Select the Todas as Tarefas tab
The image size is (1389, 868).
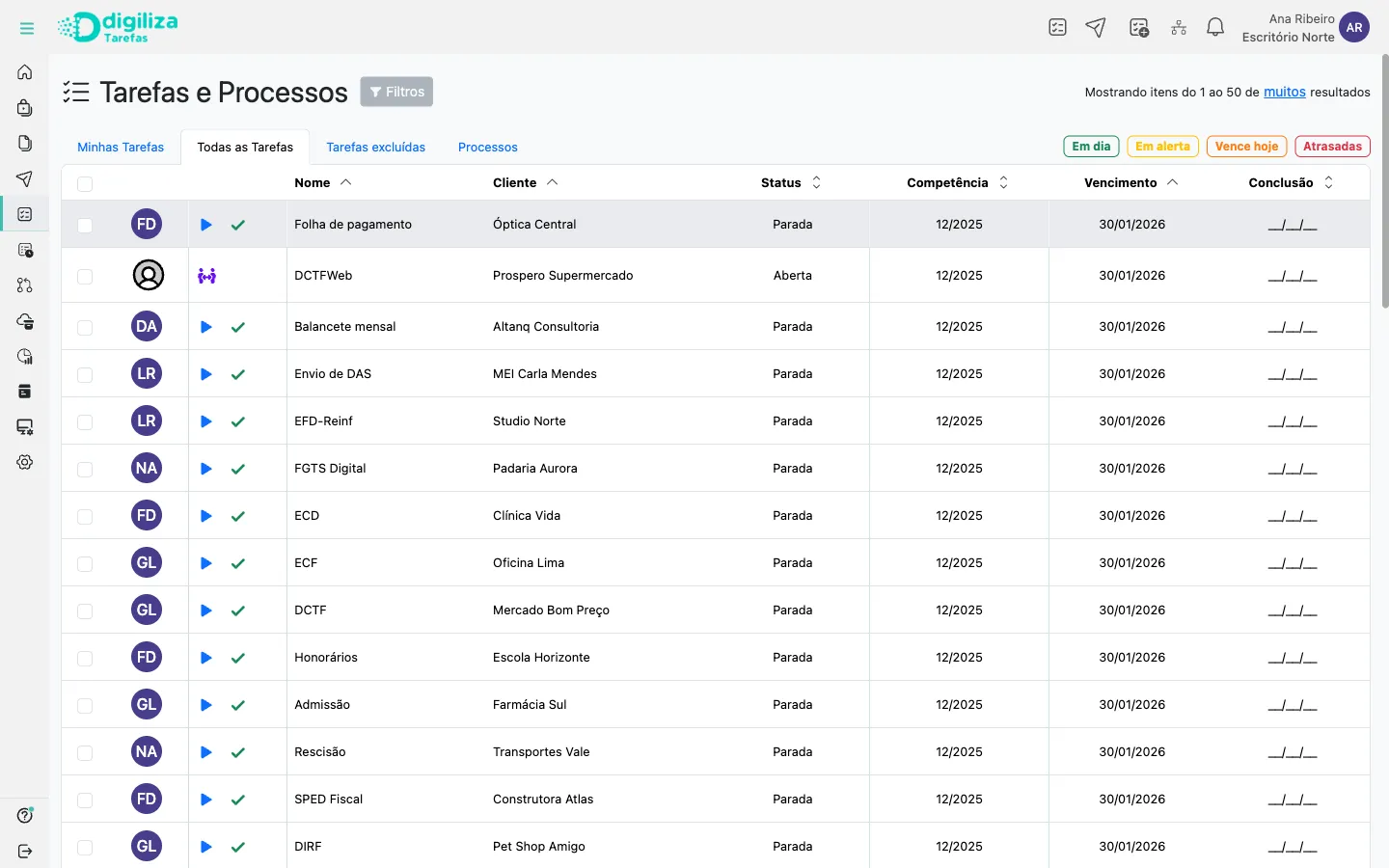click(x=245, y=147)
